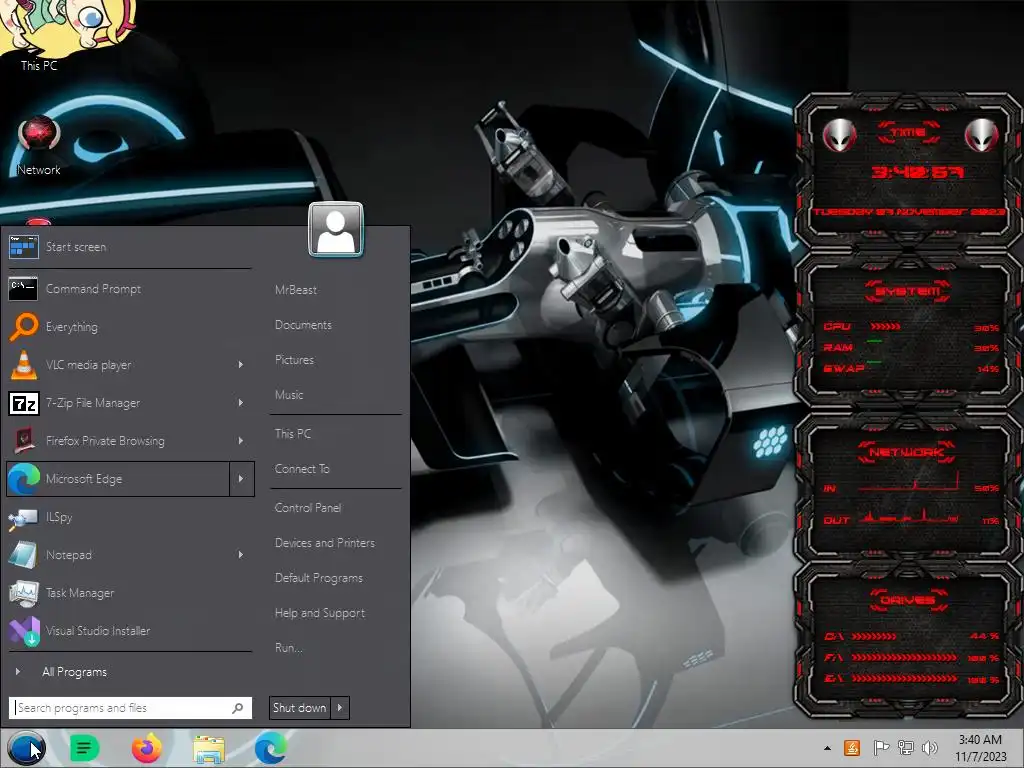Start Firefox Private Browsing
1024x768 pixels.
(118, 441)
